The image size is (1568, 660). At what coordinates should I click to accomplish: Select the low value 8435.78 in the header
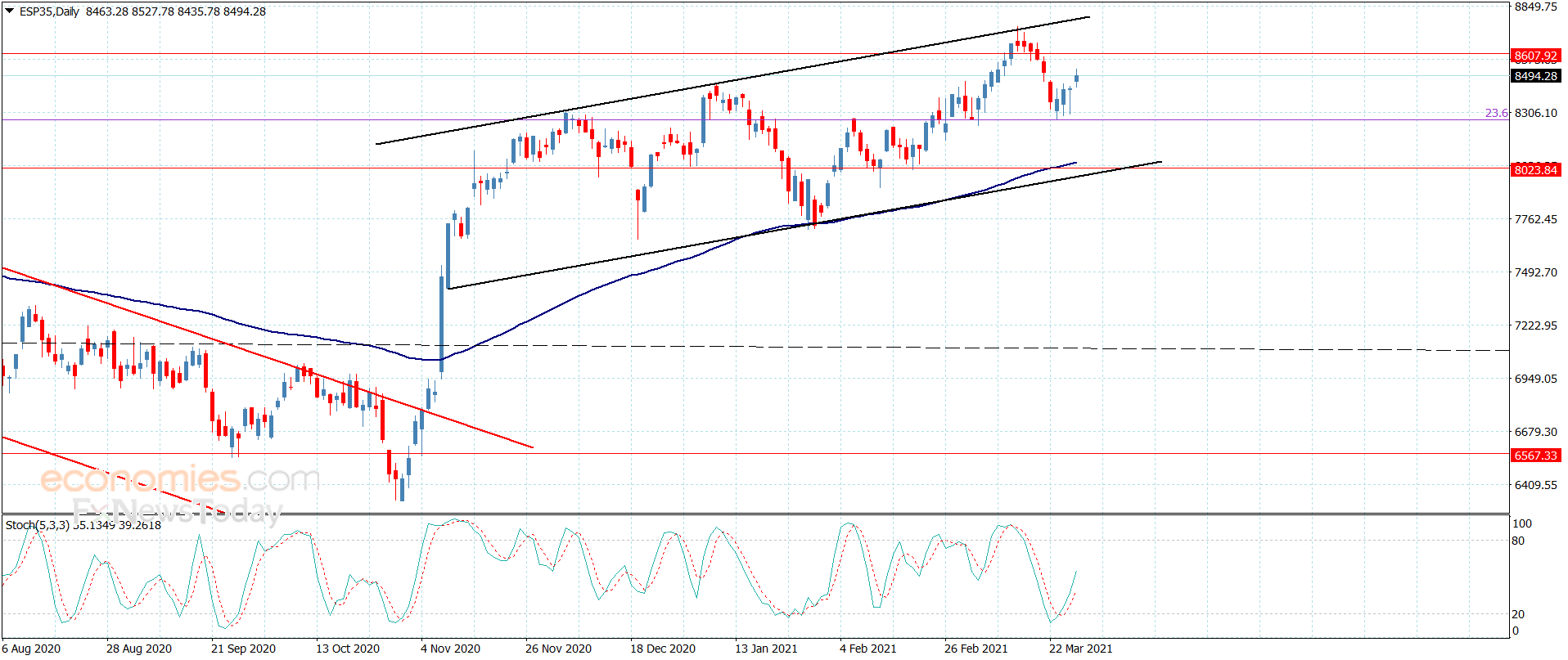point(199,11)
